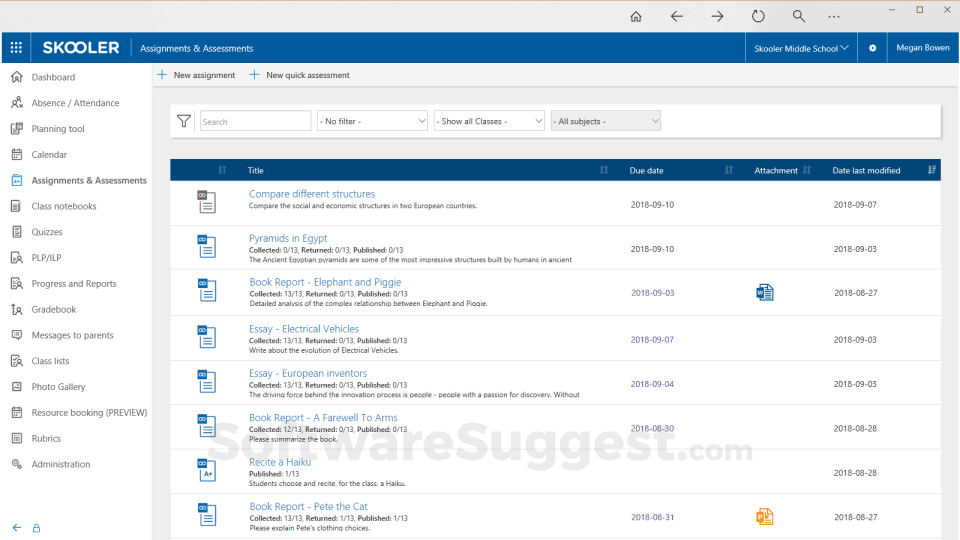Click into the Search input field
This screenshot has height=540, width=960.
[x=255, y=121]
